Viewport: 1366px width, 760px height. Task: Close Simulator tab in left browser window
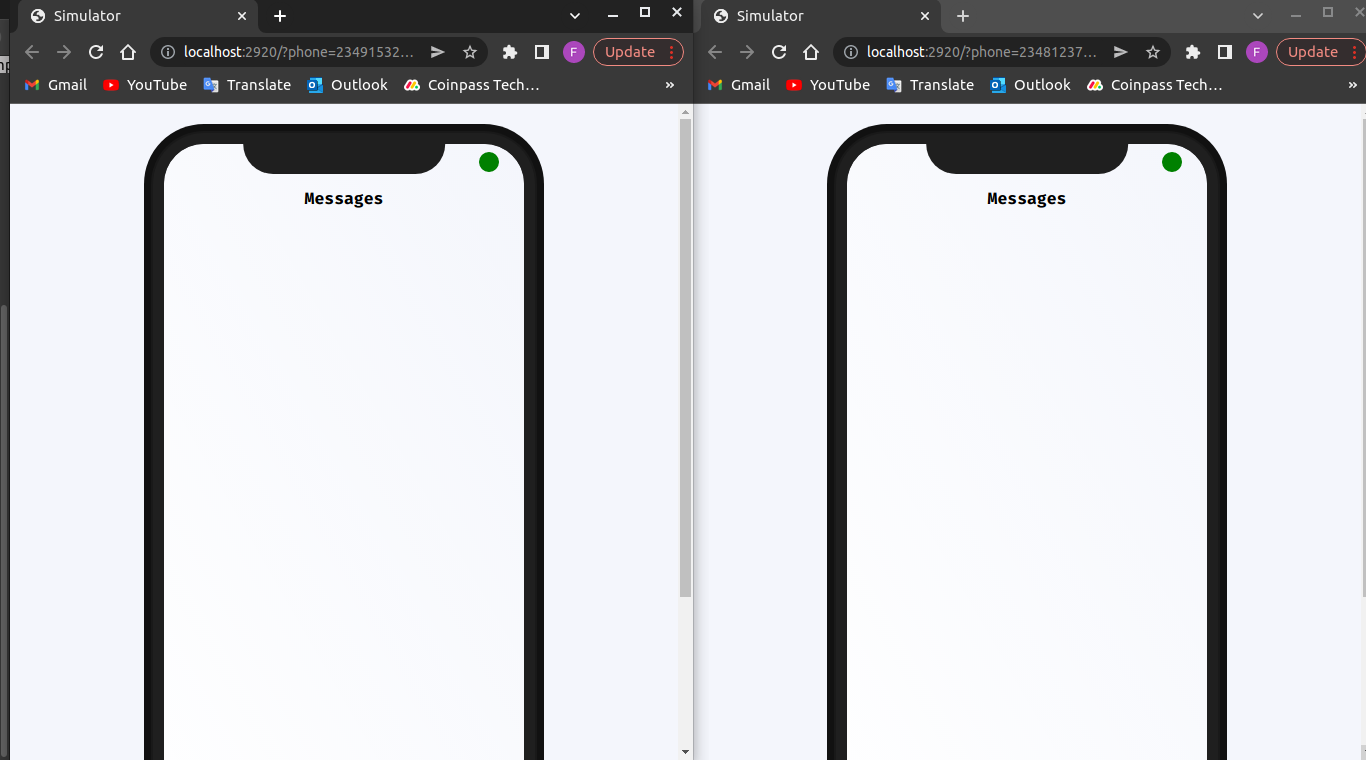242,16
